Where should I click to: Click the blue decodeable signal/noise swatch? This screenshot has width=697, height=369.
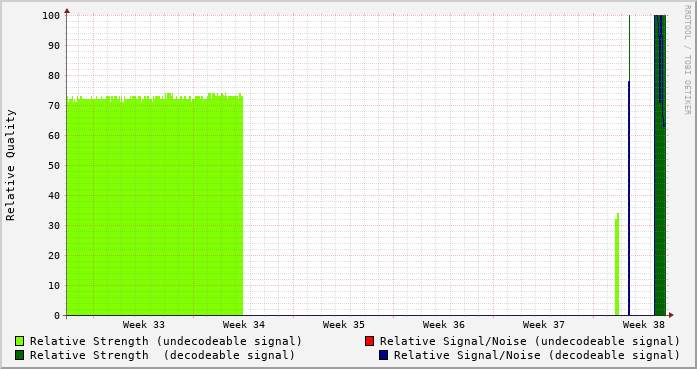(383, 355)
